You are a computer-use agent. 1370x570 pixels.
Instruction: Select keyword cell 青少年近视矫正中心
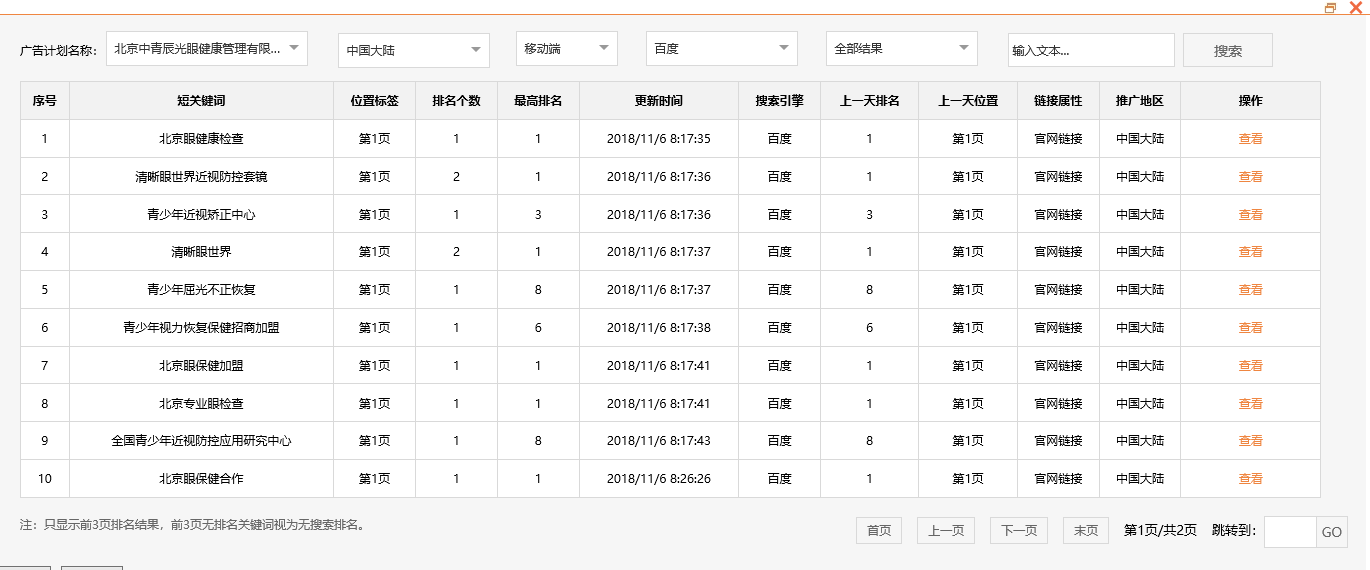(x=201, y=214)
